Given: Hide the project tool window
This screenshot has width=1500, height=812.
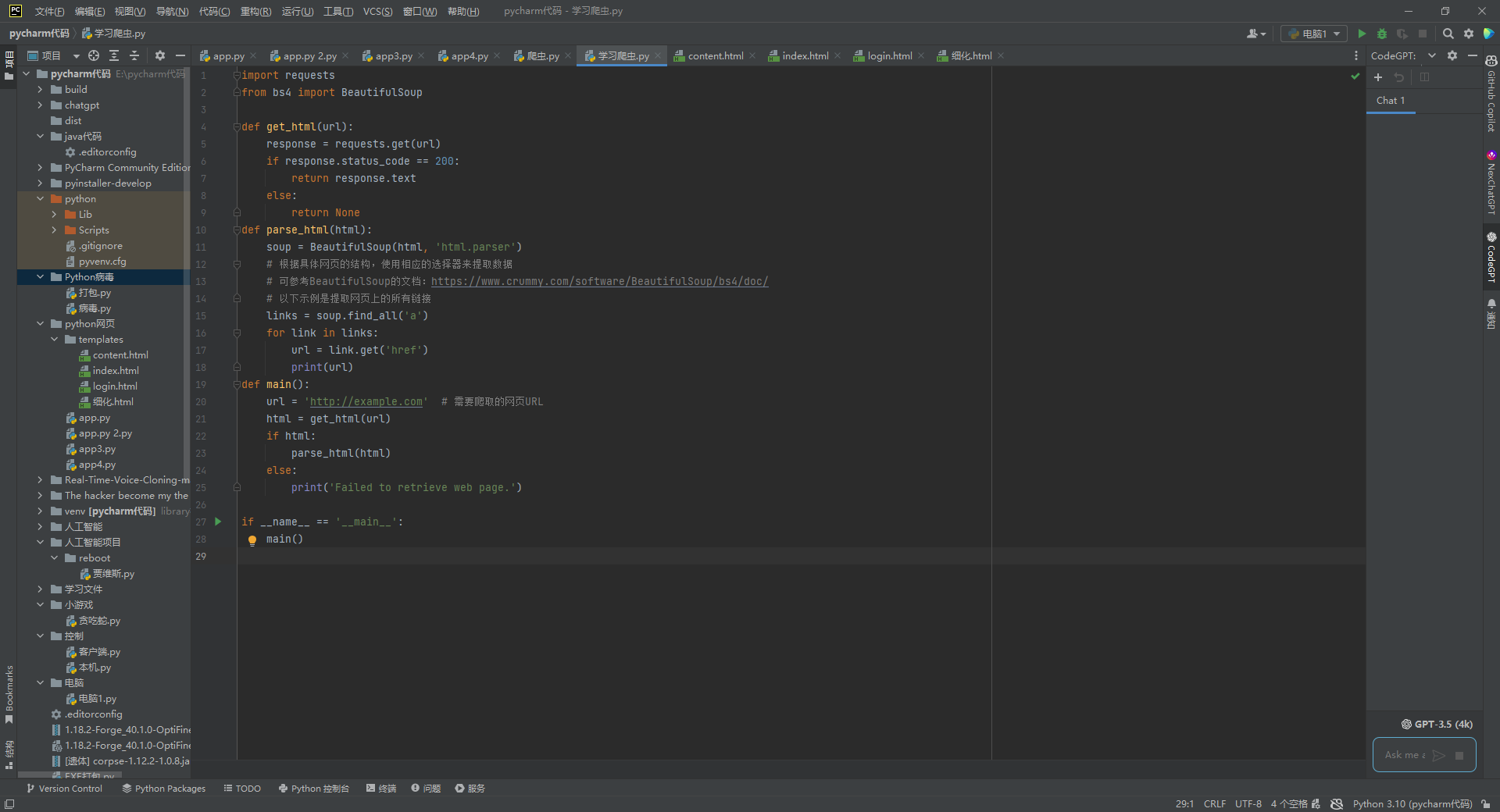Looking at the screenshot, I should 180,55.
